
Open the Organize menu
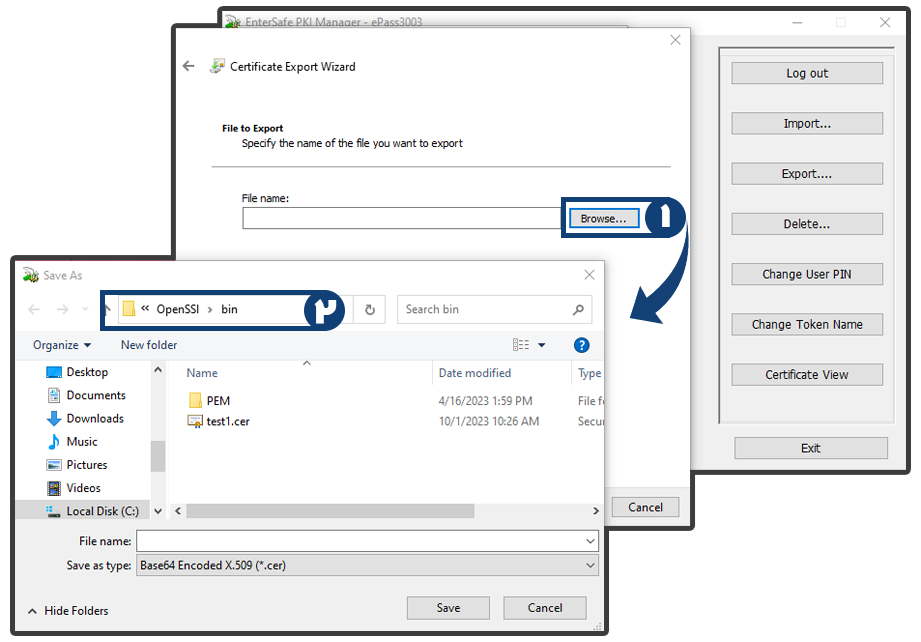[x=62, y=345]
